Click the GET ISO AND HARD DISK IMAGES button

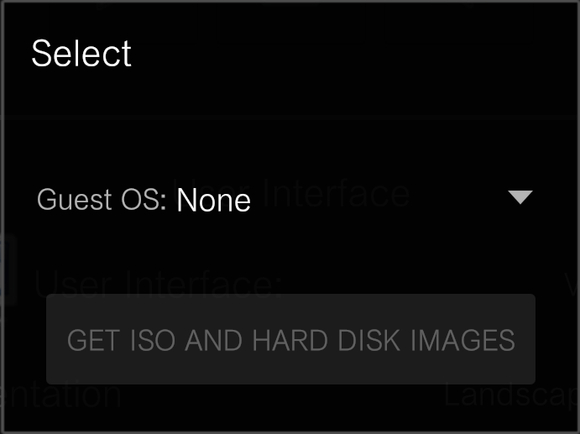[291, 339]
